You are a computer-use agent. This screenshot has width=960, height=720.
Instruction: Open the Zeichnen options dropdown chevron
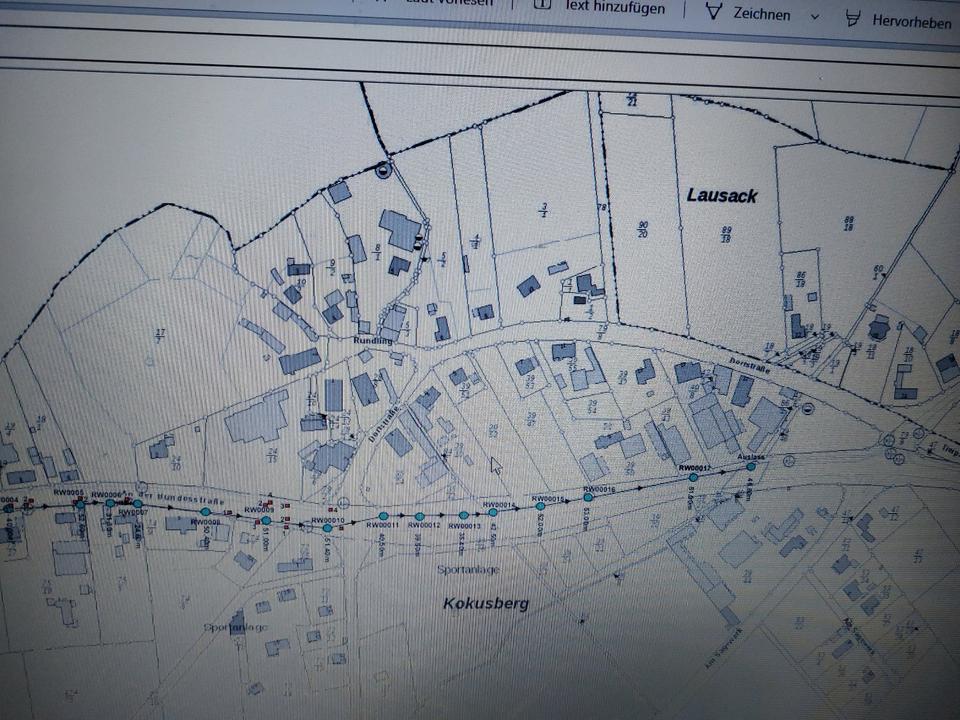coord(814,17)
